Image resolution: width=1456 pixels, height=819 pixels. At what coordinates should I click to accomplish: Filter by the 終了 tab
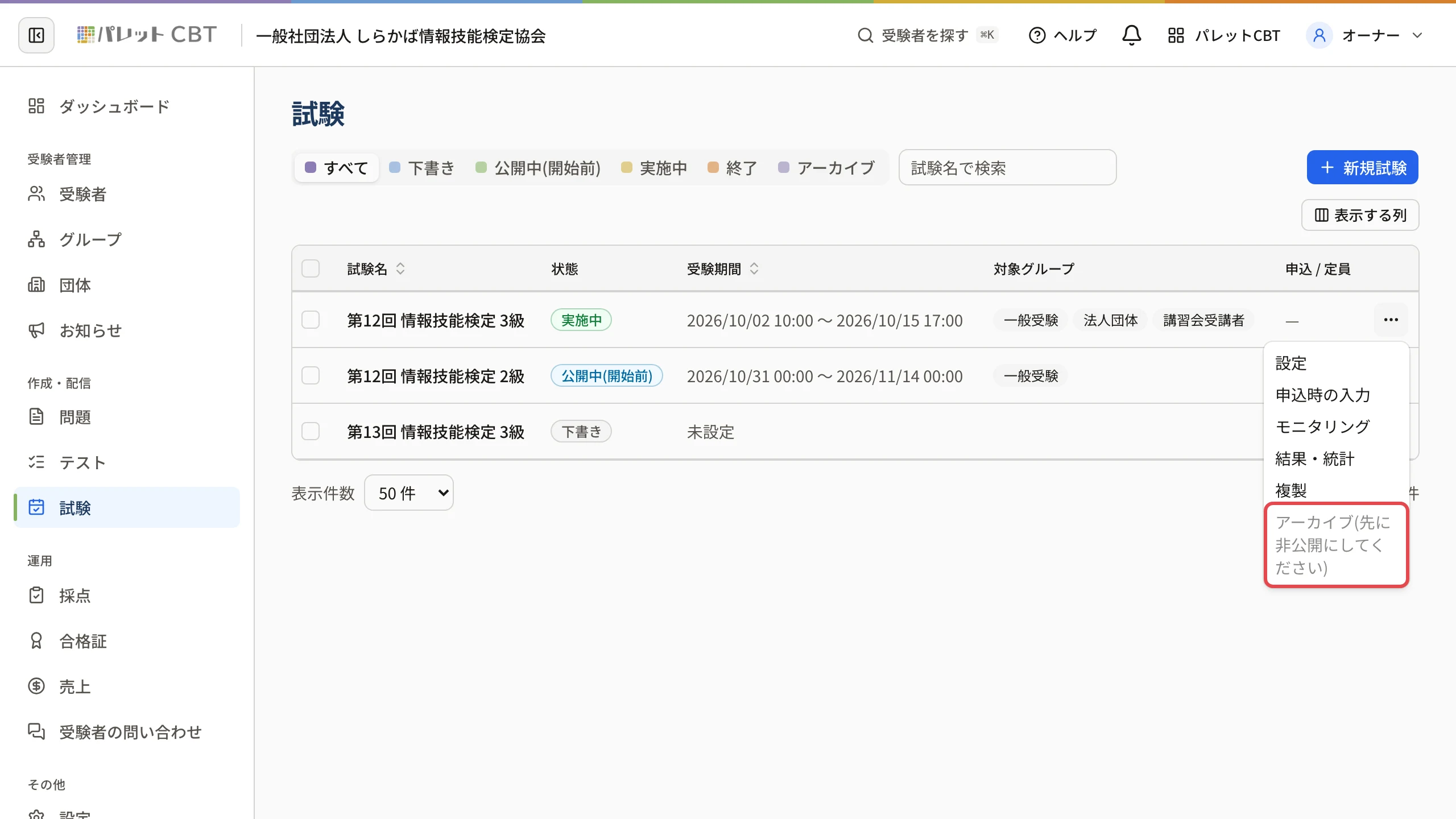(733, 168)
